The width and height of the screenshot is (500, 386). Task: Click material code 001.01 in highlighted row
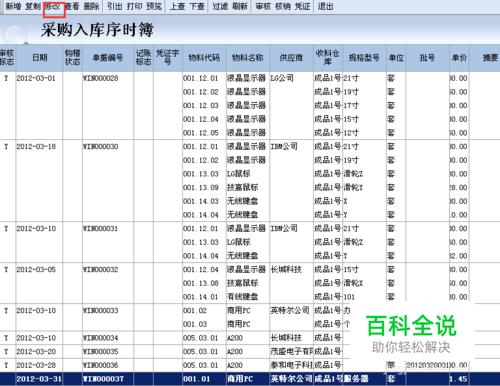click(197, 379)
